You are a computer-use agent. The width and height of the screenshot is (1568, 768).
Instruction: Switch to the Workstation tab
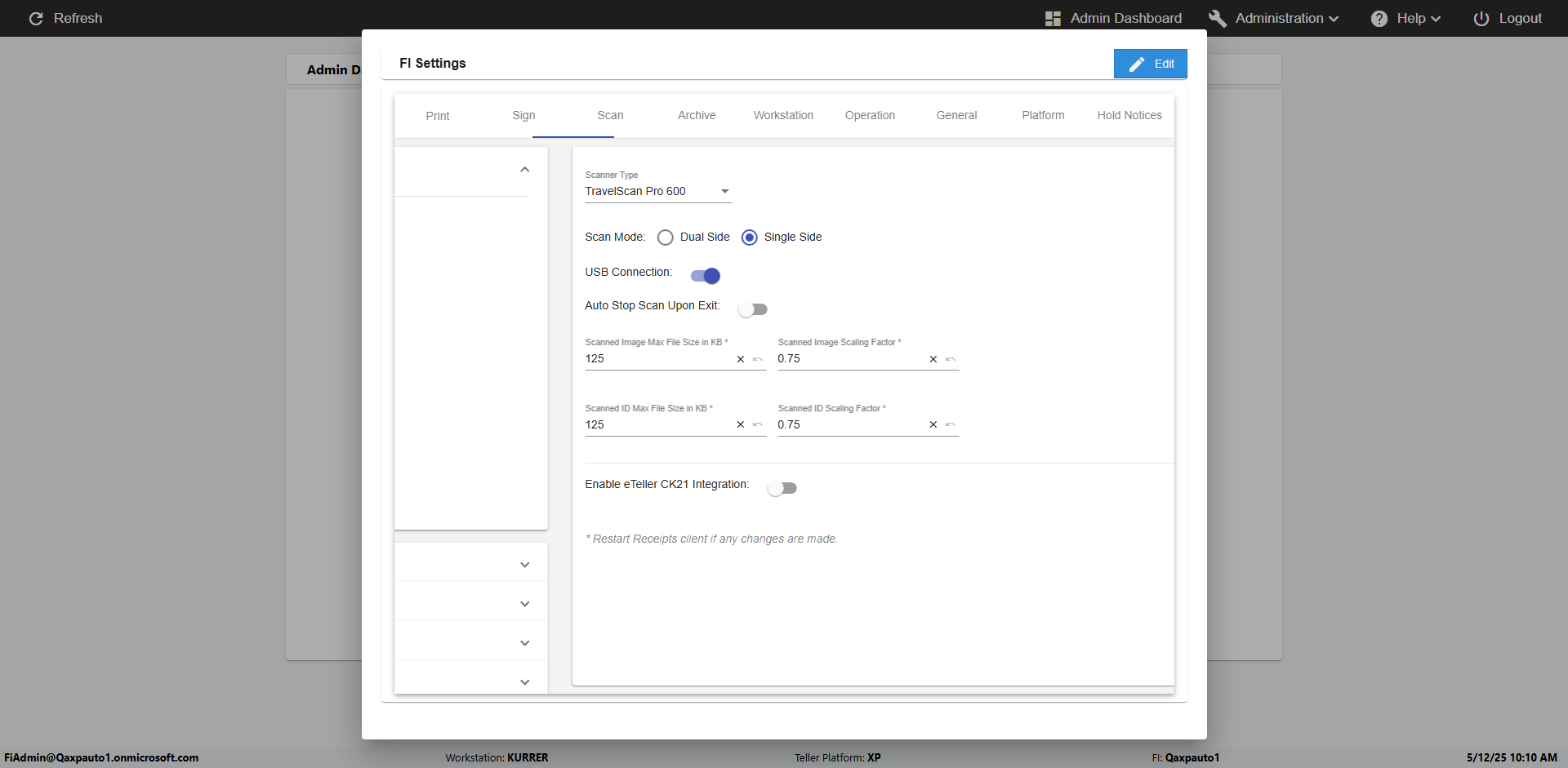coord(783,116)
